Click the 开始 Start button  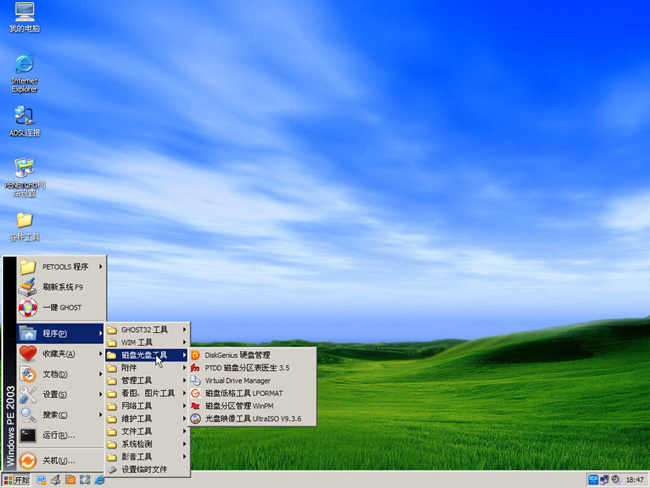coord(17,480)
